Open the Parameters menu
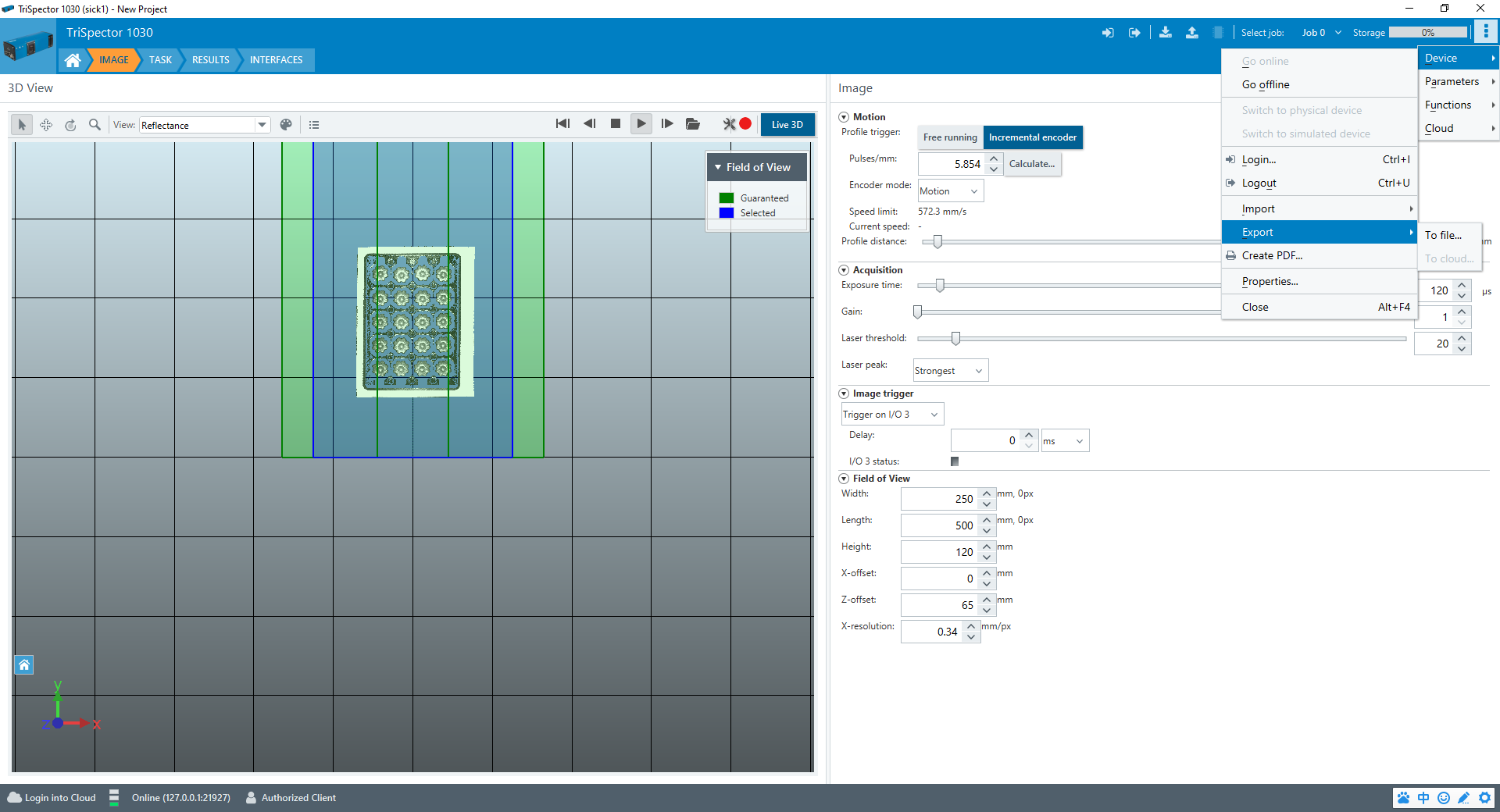This screenshot has width=1500, height=812. click(x=1459, y=81)
